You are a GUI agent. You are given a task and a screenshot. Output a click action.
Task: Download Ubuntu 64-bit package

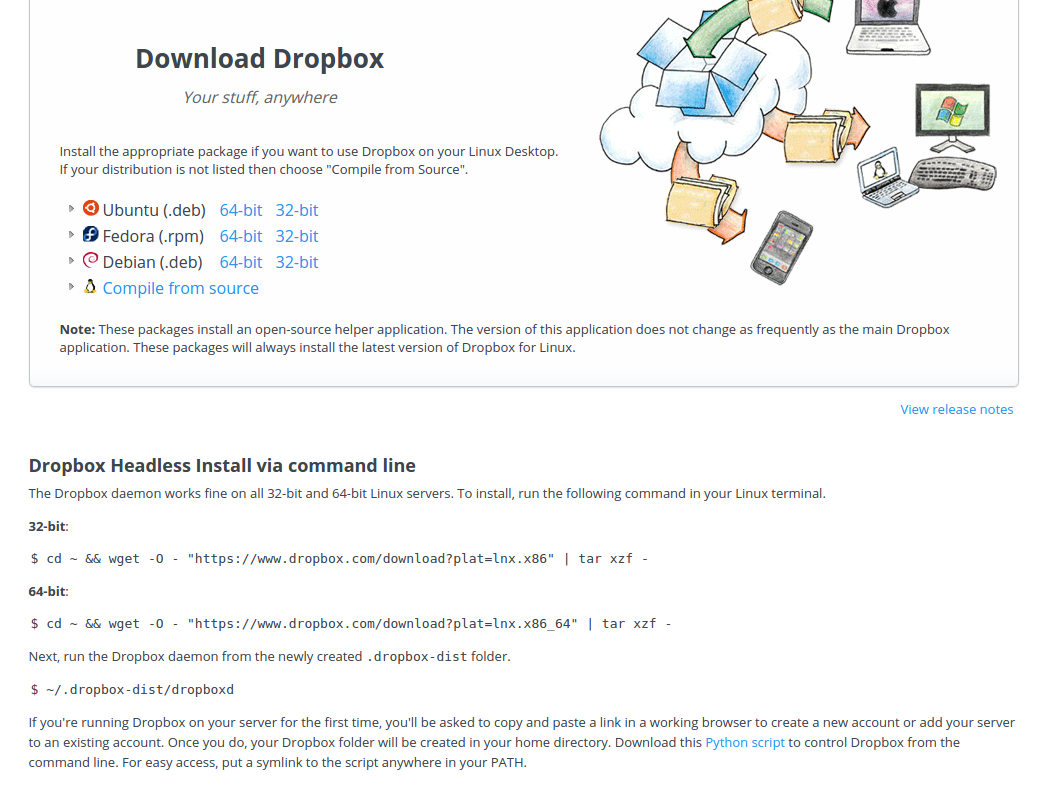coord(241,210)
